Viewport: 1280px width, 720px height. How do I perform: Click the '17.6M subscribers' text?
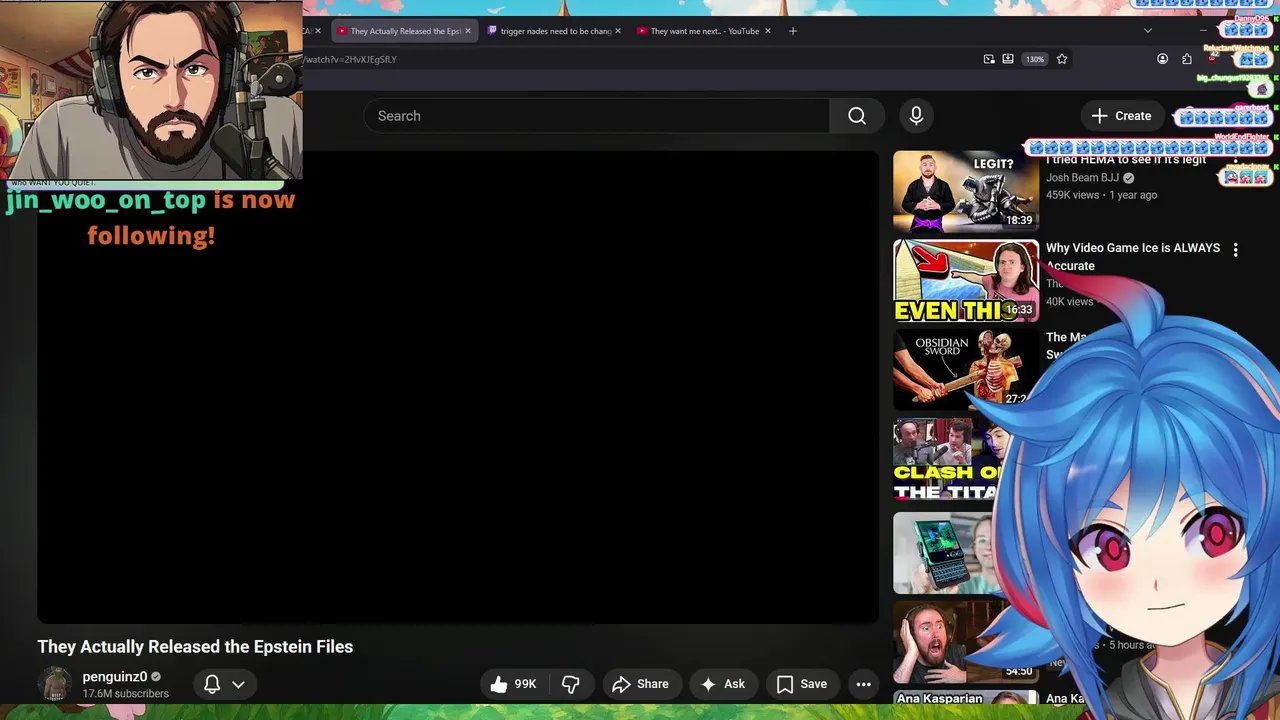coord(125,694)
